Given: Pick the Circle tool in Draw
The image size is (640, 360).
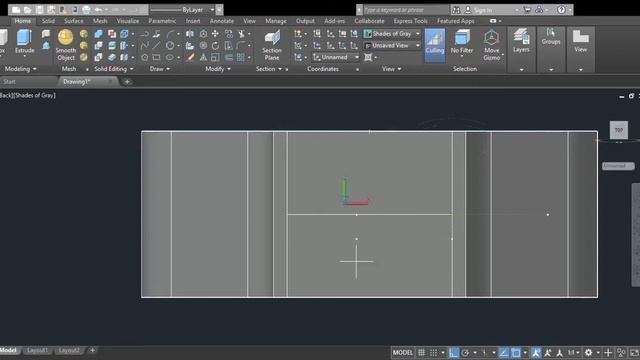Looking at the screenshot, I should click(170, 45).
